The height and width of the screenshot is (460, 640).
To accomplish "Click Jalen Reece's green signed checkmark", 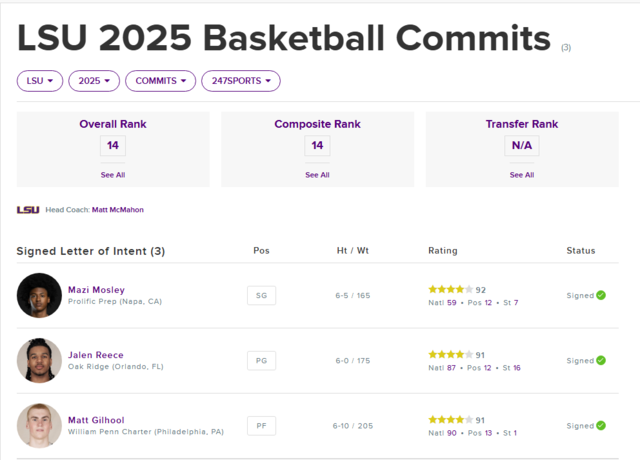I will (x=601, y=360).
